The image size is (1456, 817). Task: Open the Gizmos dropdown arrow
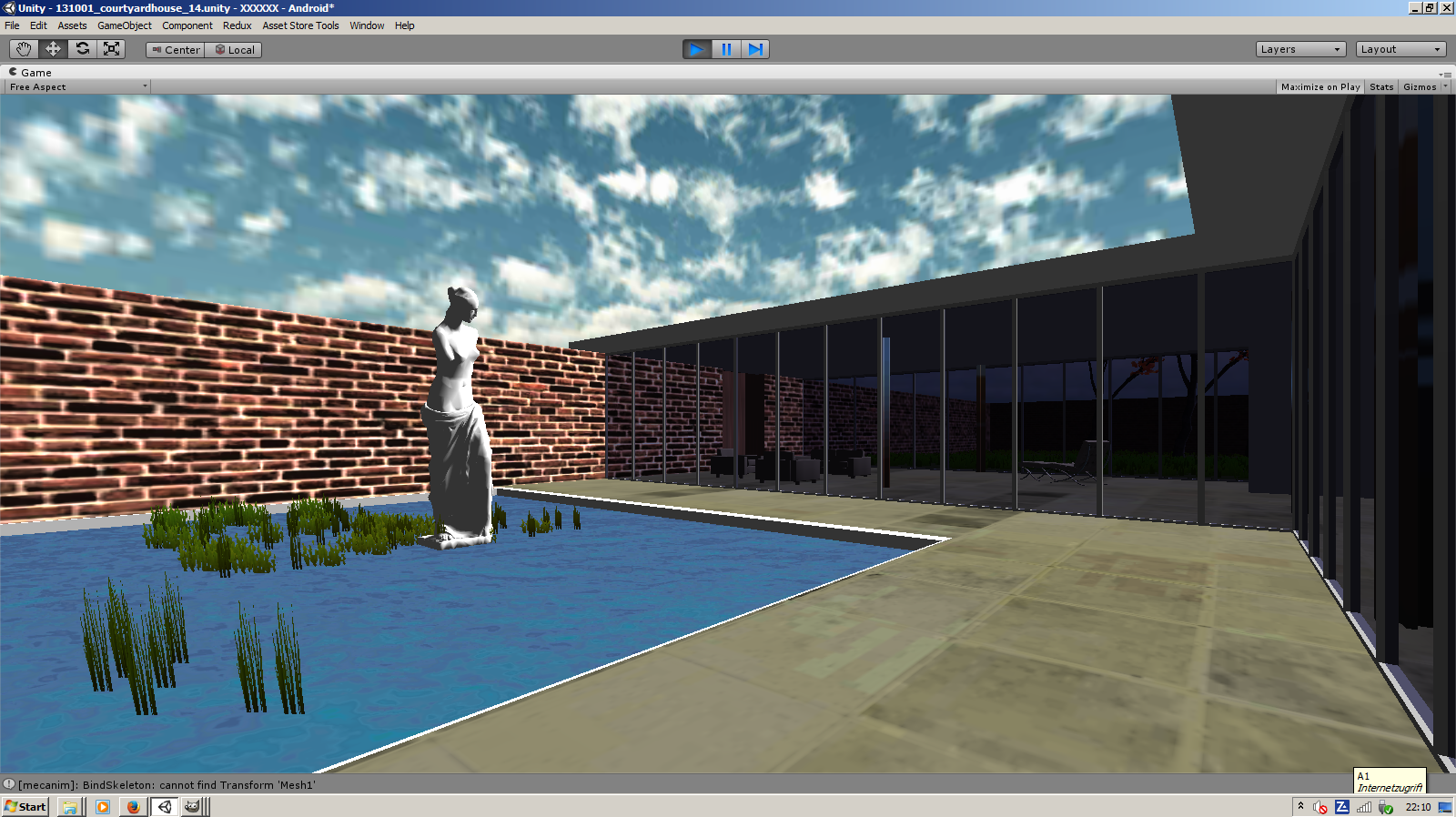tap(1446, 87)
